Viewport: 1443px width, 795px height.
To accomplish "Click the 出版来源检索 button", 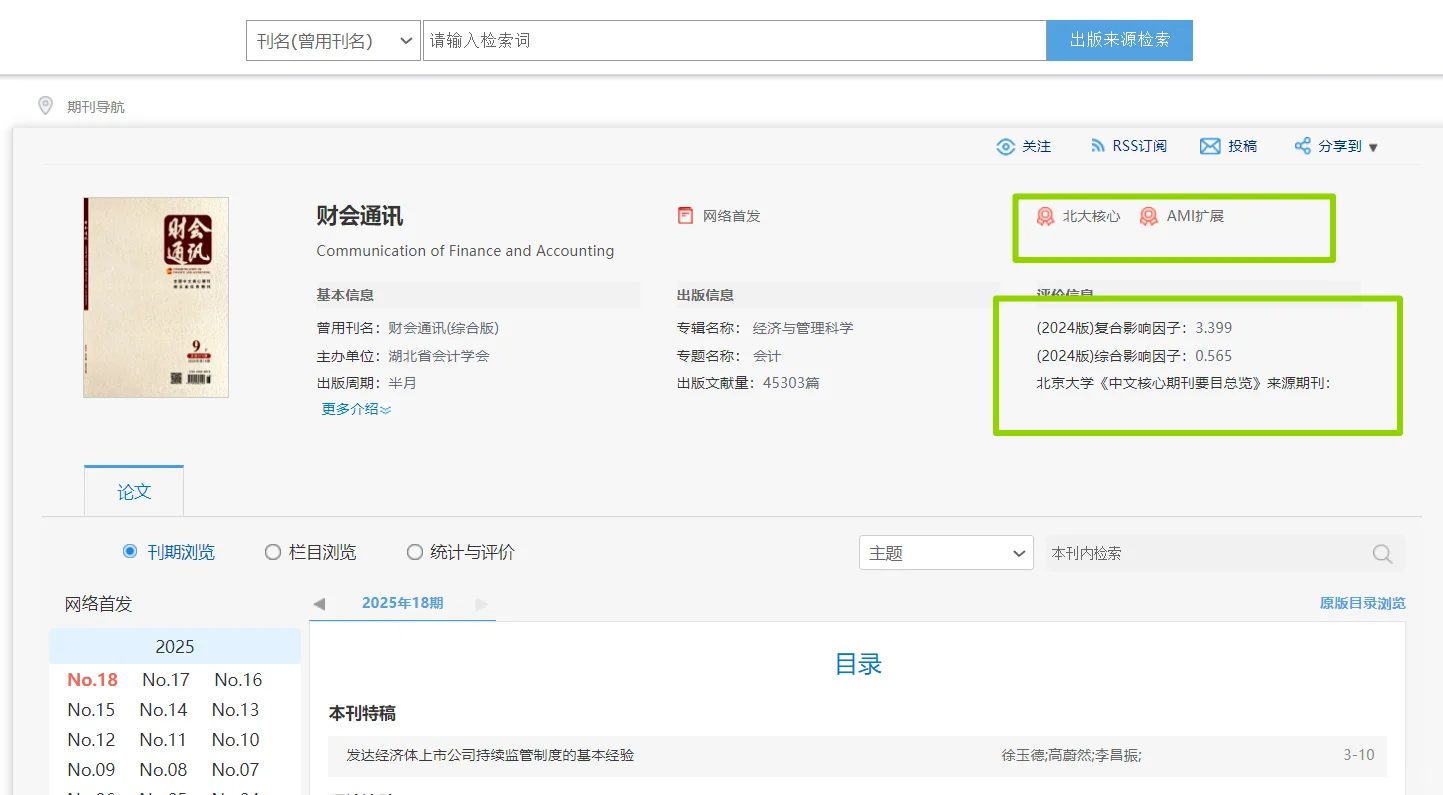I will point(1119,41).
